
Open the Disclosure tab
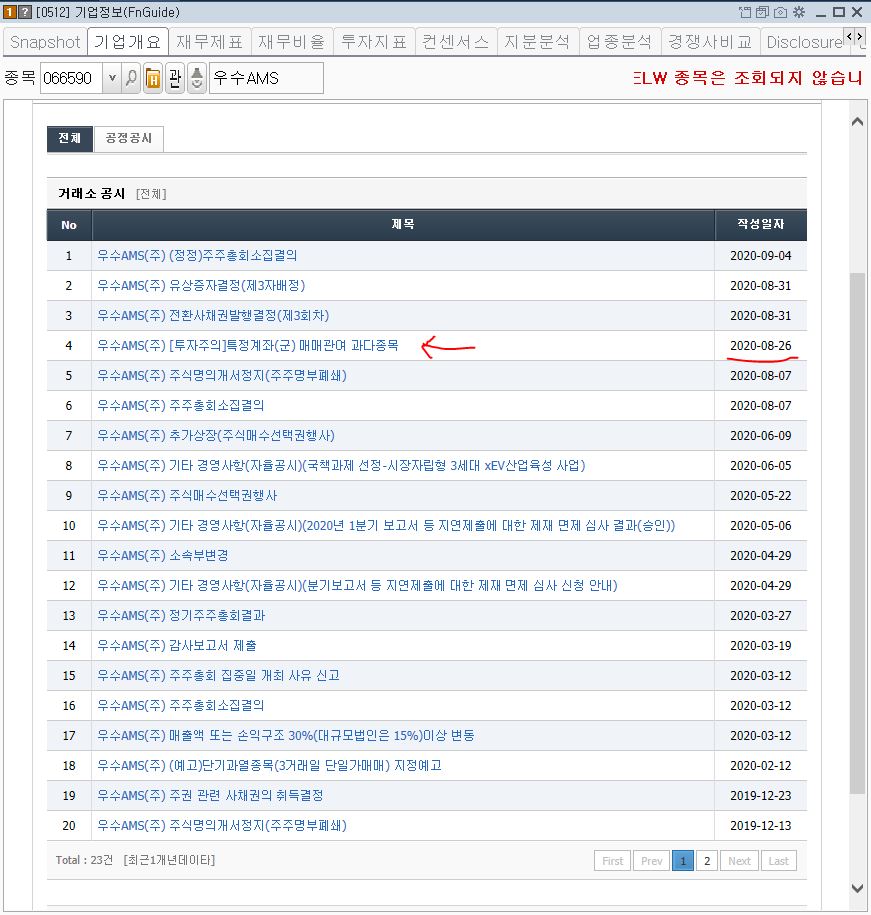click(x=804, y=42)
